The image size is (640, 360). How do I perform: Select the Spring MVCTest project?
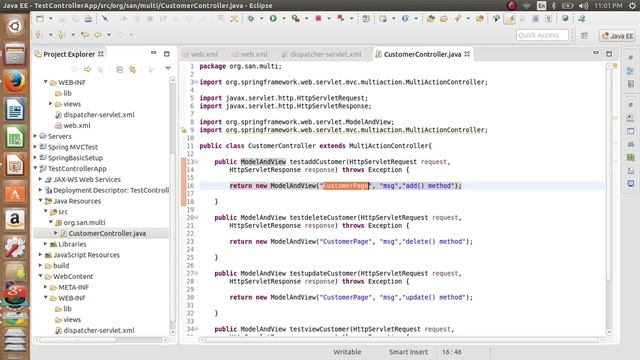(x=73, y=147)
